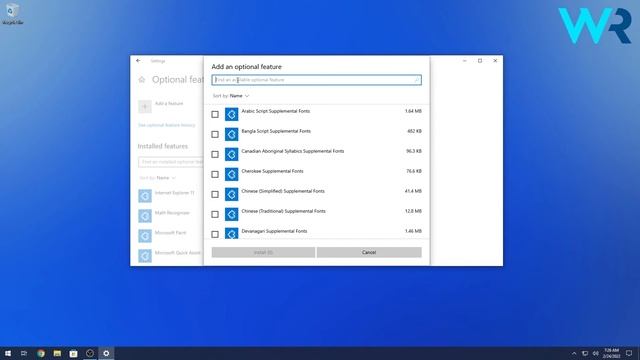The image size is (640, 360).
Task: Click the Cherokee Supplemental Fonts feature icon
Action: (x=231, y=174)
